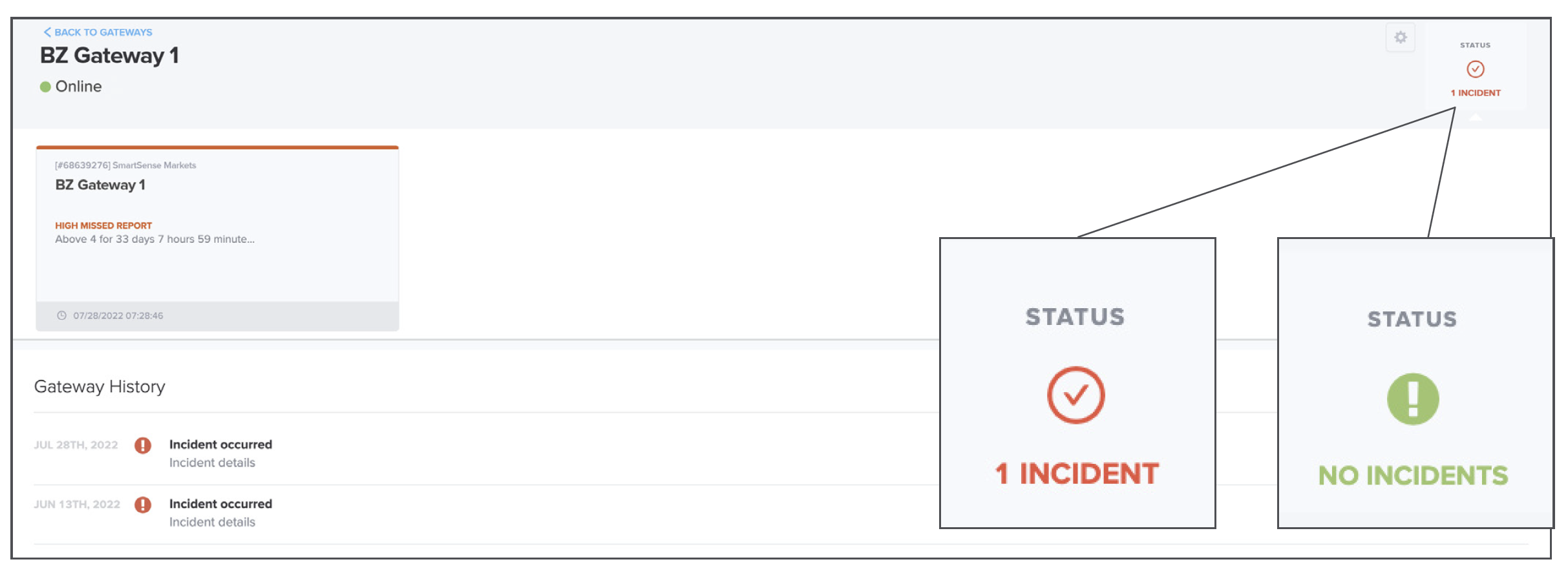Open the BZ Gateway 1 incident card

point(217,238)
